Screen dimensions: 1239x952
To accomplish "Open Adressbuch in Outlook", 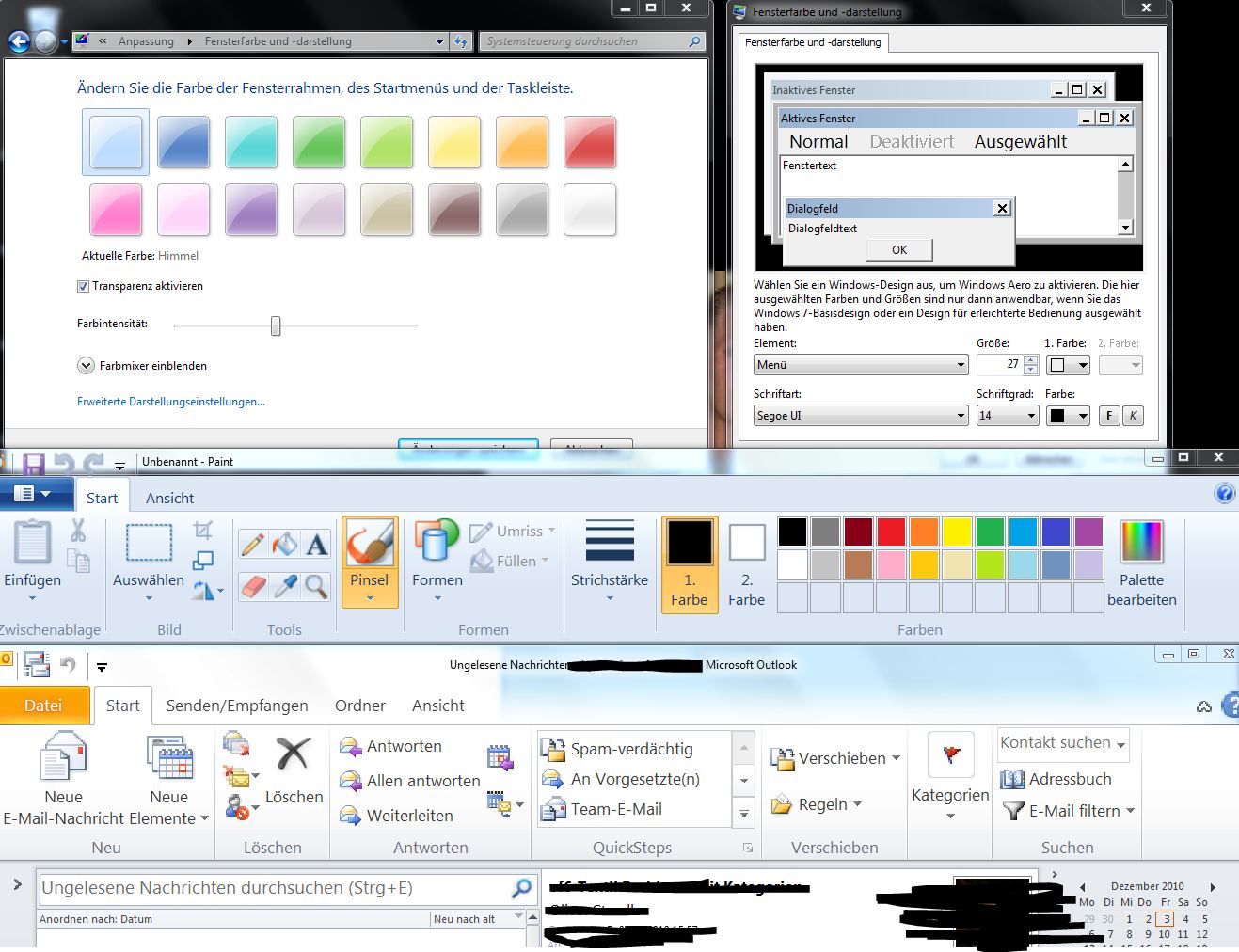I will [x=1056, y=779].
